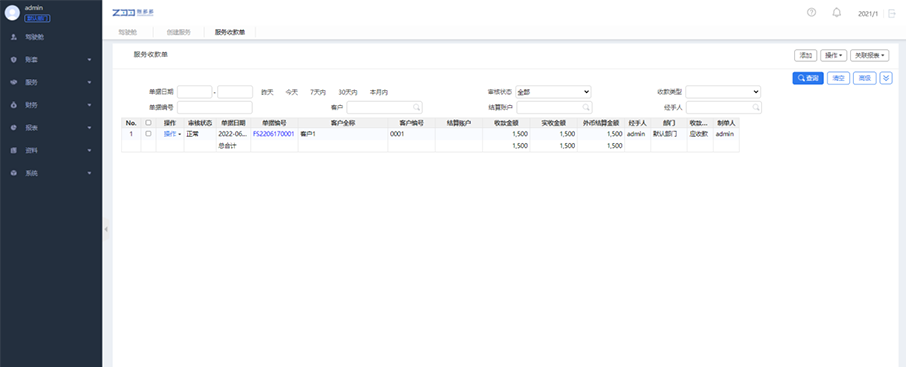Open the notification bell

click(836, 12)
